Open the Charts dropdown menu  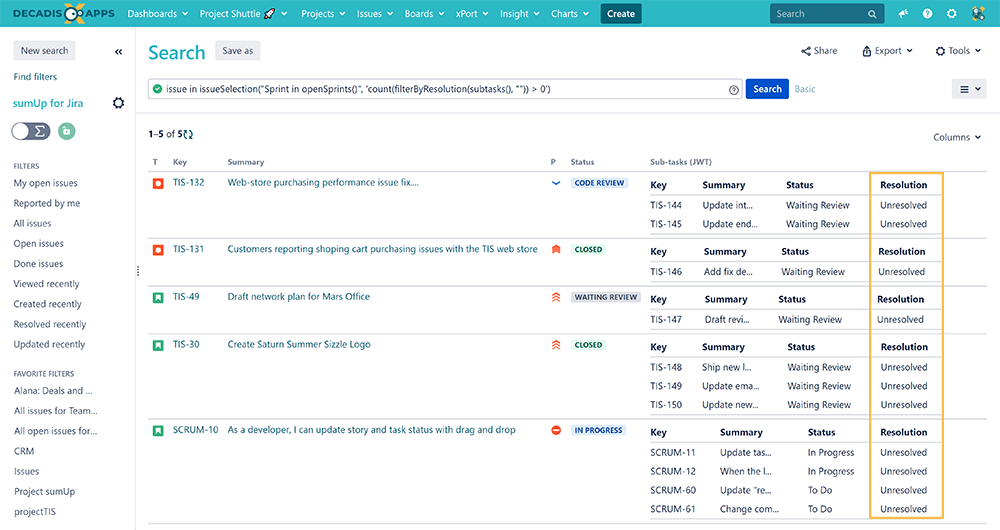[x=570, y=13]
